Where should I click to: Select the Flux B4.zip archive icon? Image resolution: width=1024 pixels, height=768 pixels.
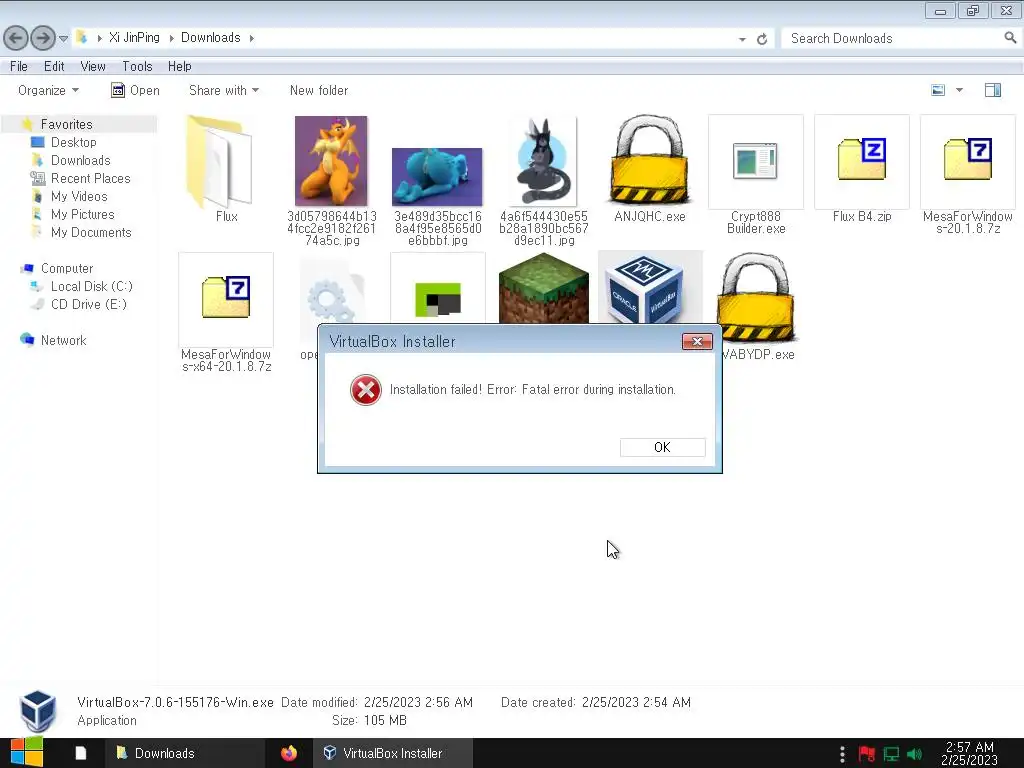tap(862, 160)
